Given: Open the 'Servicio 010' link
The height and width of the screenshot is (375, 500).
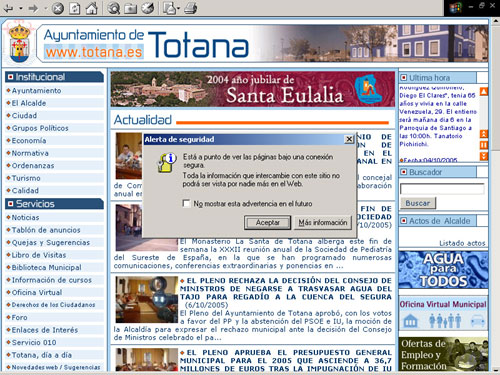Looking at the screenshot, I should coord(34,343).
